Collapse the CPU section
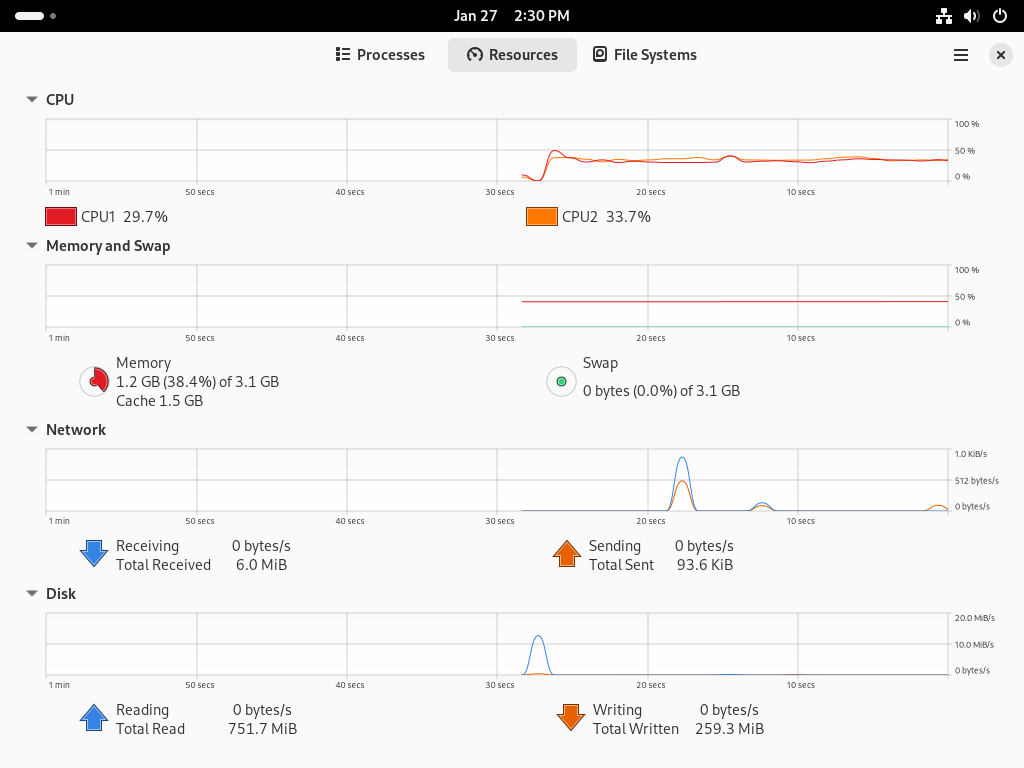This screenshot has width=1024, height=768. click(31, 99)
